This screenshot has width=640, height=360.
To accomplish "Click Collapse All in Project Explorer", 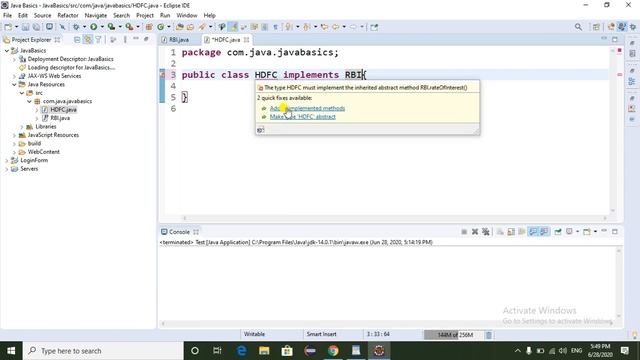I will tap(77, 40).
